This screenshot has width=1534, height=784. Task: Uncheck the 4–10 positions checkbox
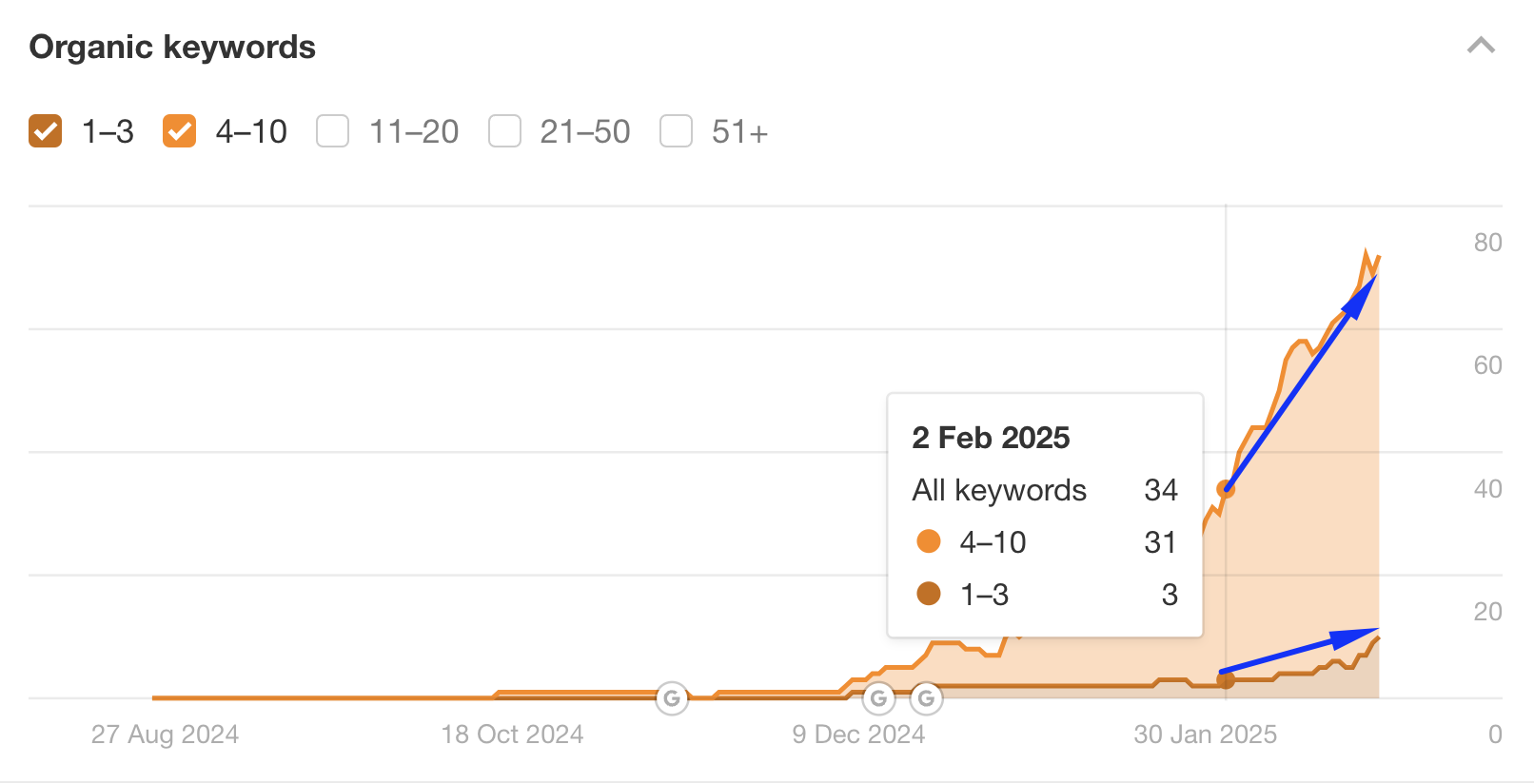coord(180,131)
